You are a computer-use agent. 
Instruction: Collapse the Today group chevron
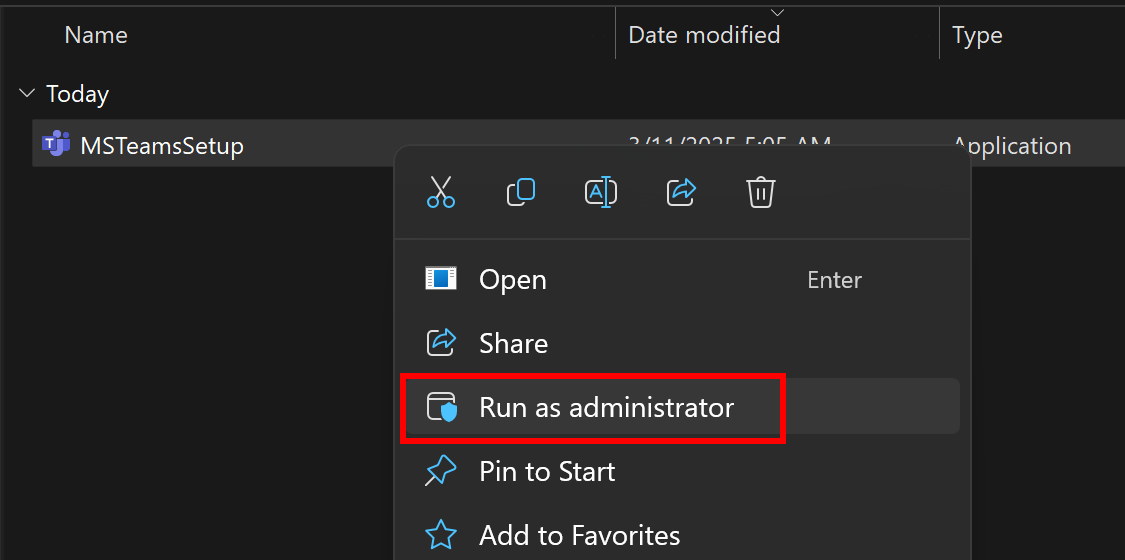(27, 94)
